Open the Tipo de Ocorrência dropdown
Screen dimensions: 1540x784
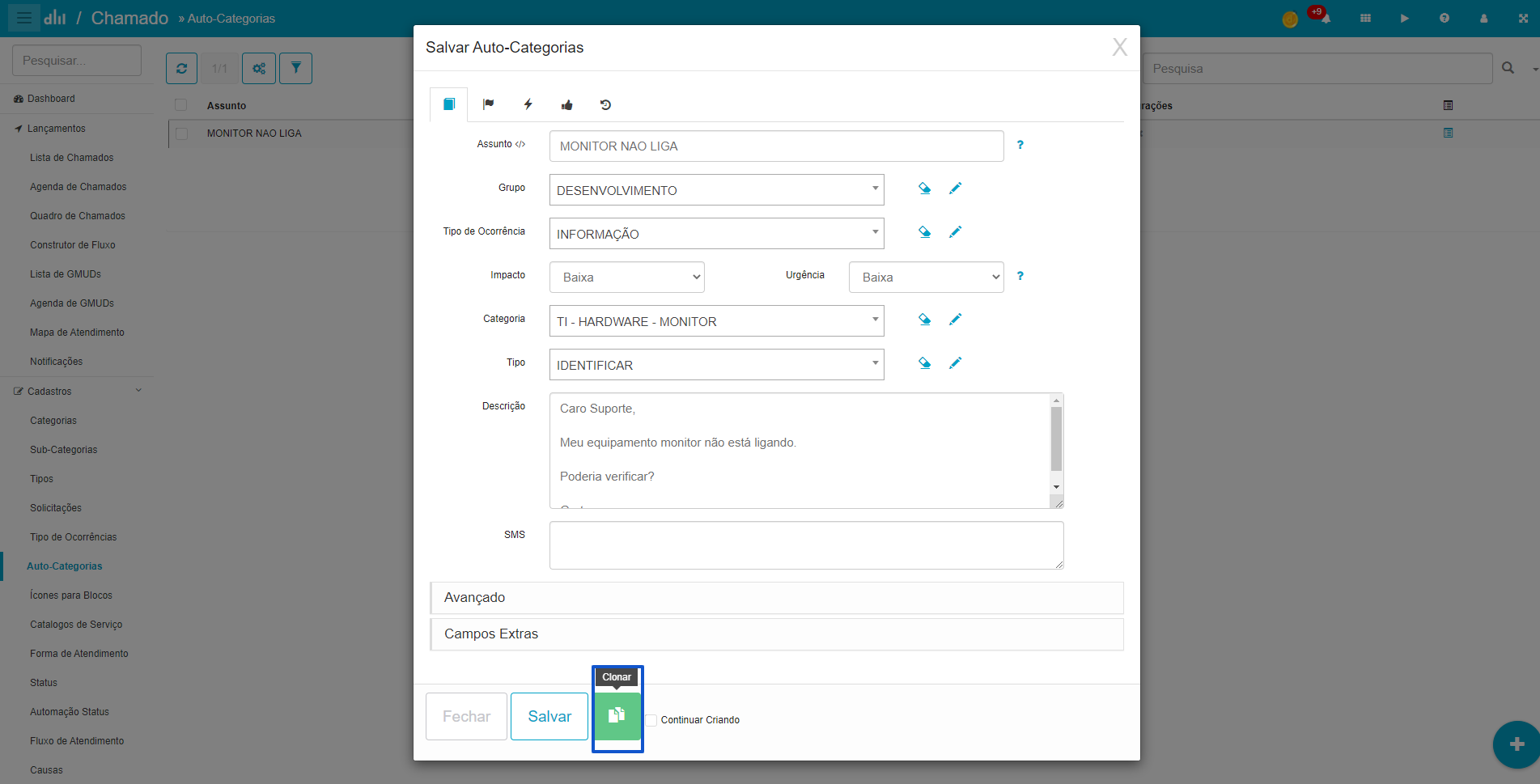tap(716, 234)
